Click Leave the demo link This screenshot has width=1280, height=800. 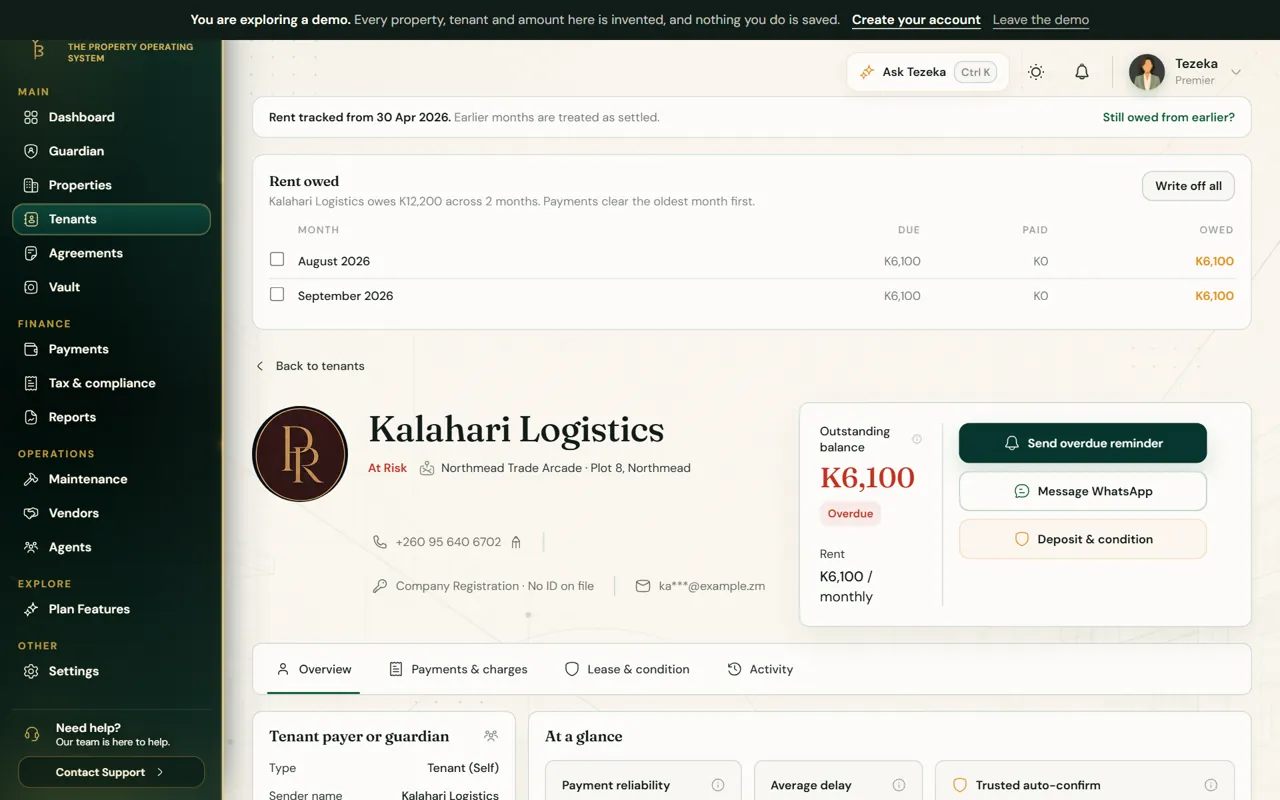[1041, 20]
